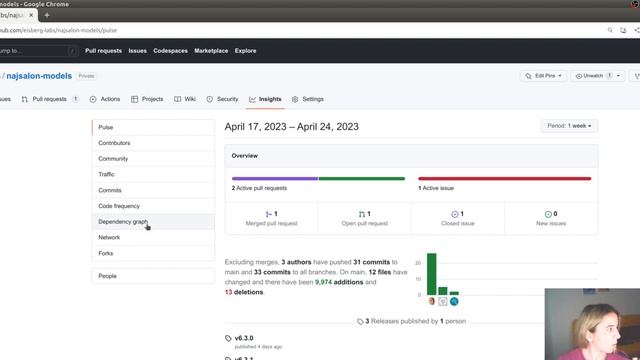Select People in Insights sidebar
The width and height of the screenshot is (640, 360).
[153, 276]
